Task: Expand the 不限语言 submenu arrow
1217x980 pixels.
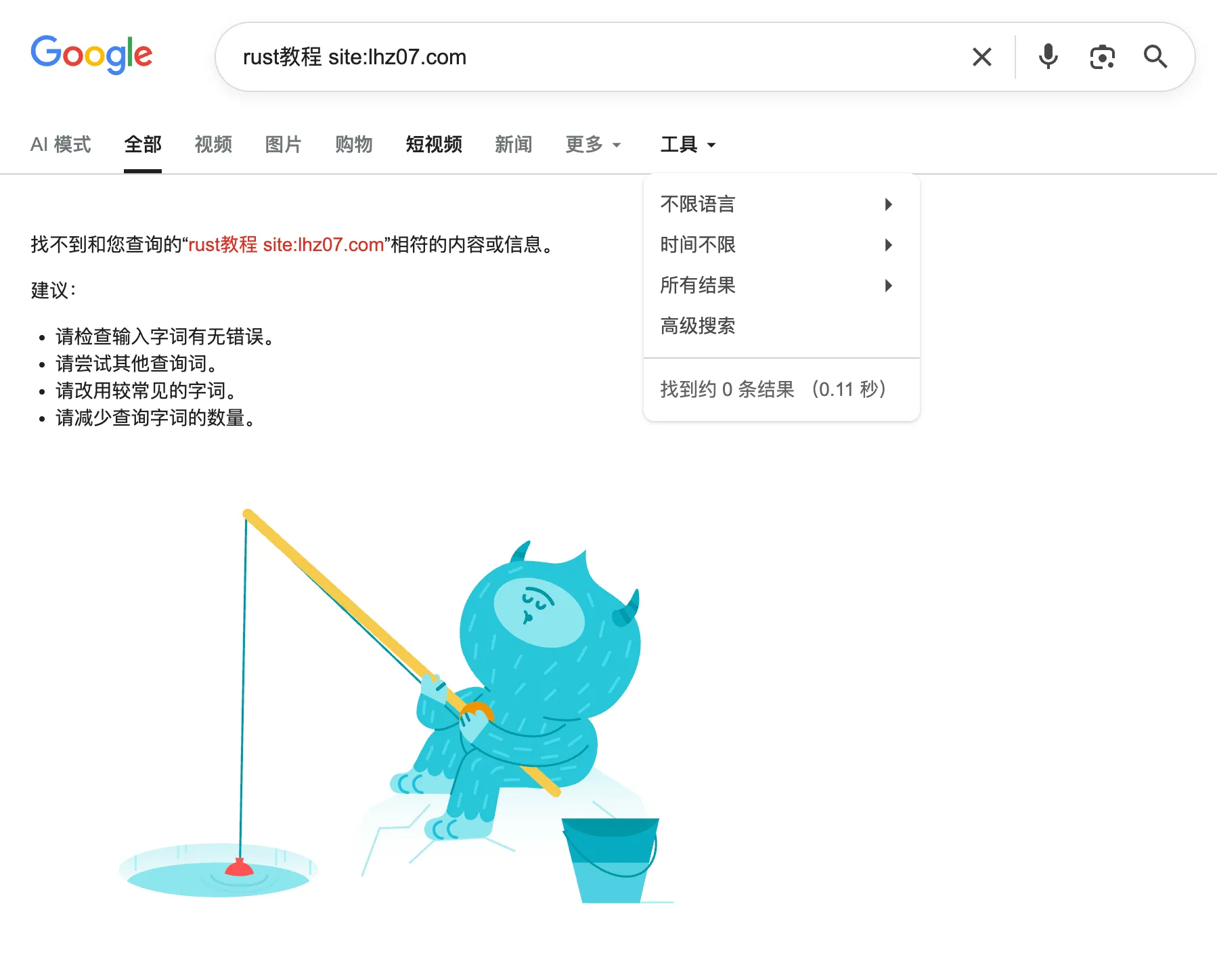Action: coord(889,204)
